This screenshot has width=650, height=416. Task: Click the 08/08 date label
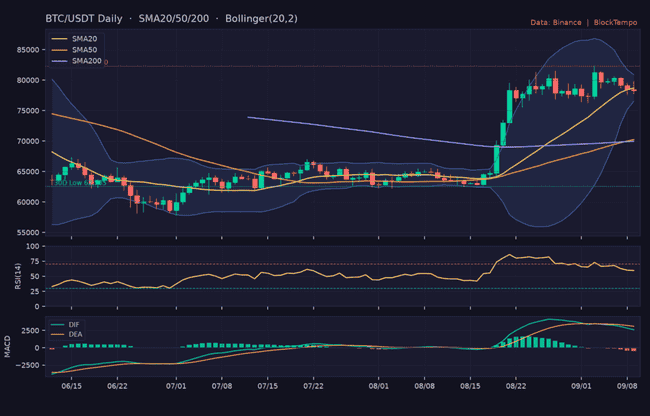click(424, 386)
